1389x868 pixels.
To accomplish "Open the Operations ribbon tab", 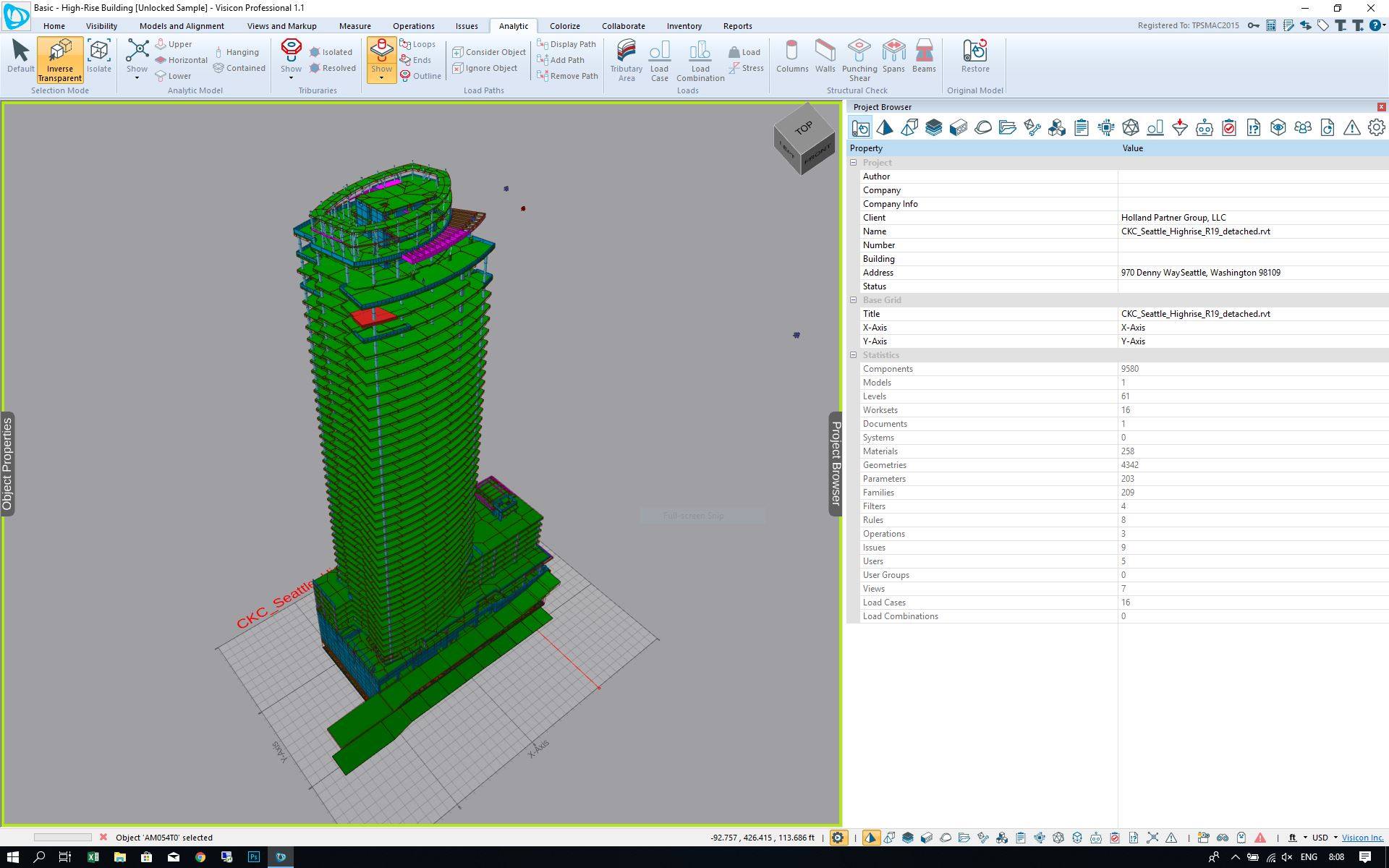I will [x=413, y=26].
